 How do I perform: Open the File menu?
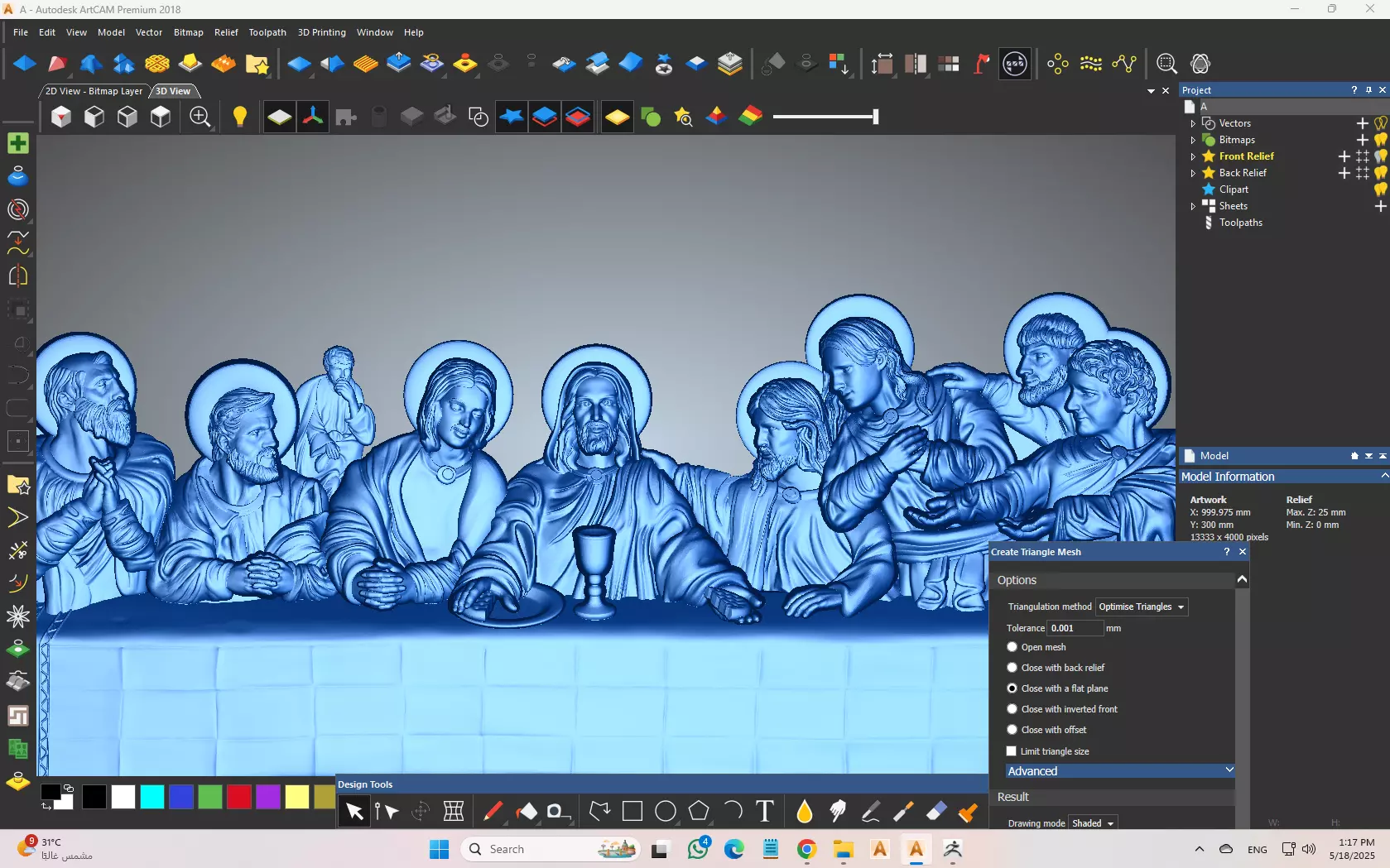coord(21,32)
